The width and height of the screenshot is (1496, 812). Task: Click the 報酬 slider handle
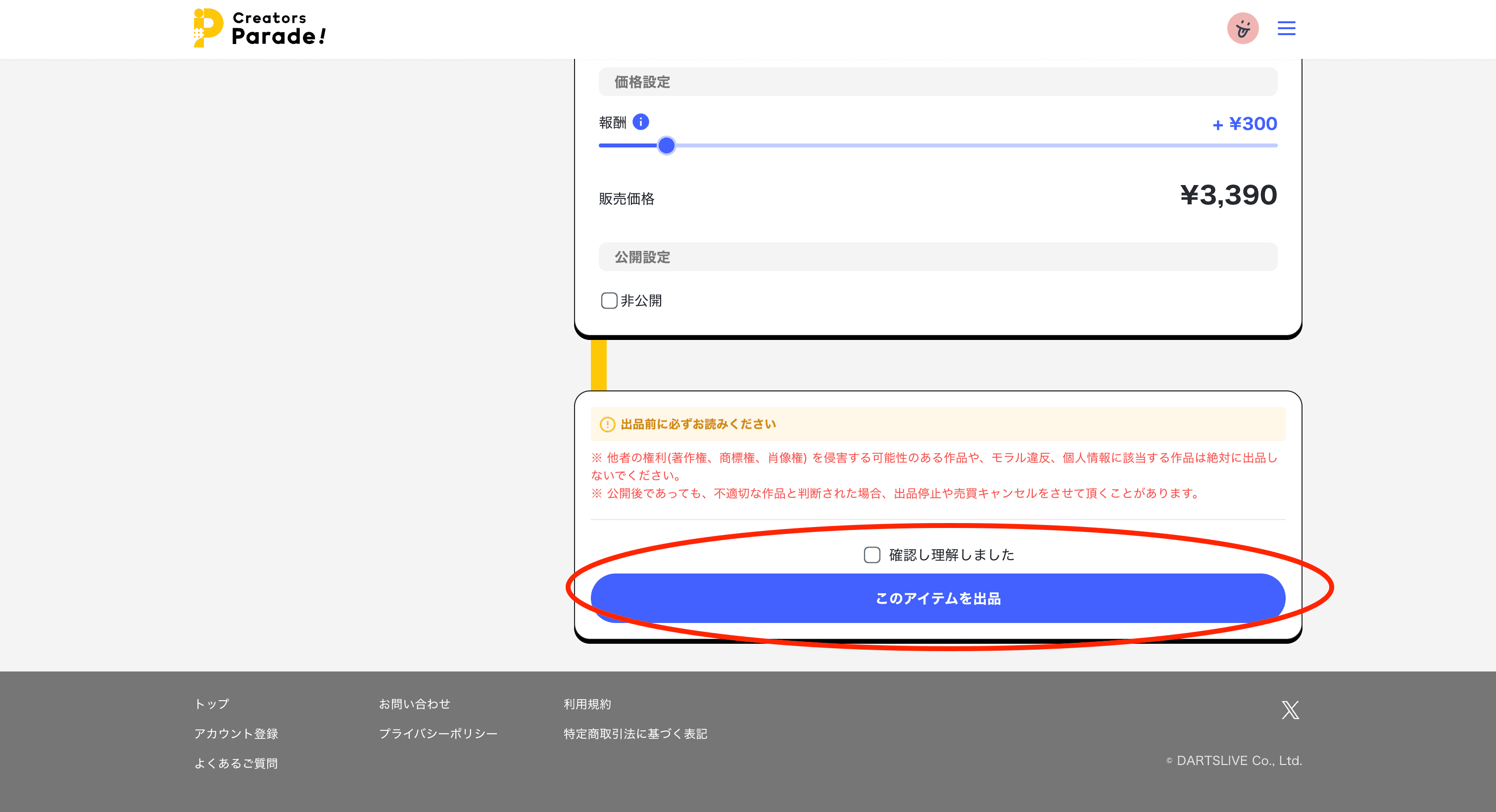(x=666, y=145)
